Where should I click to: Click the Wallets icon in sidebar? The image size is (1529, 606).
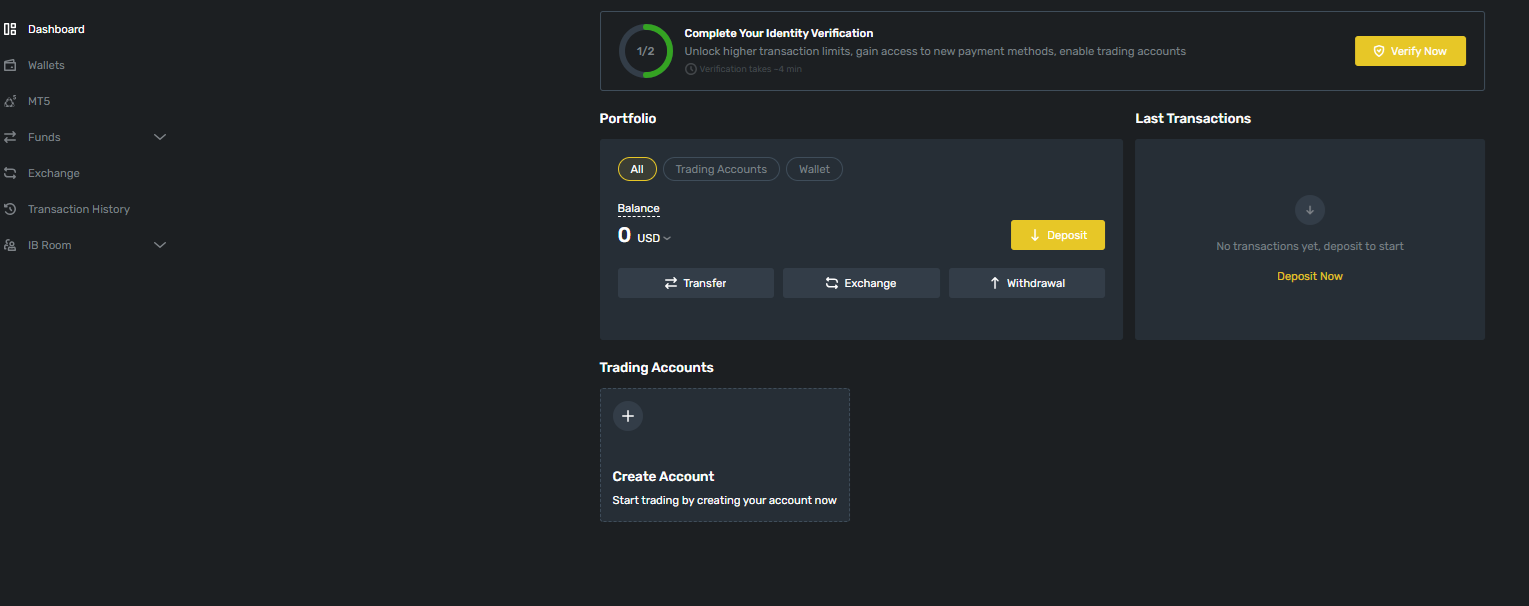(10, 65)
